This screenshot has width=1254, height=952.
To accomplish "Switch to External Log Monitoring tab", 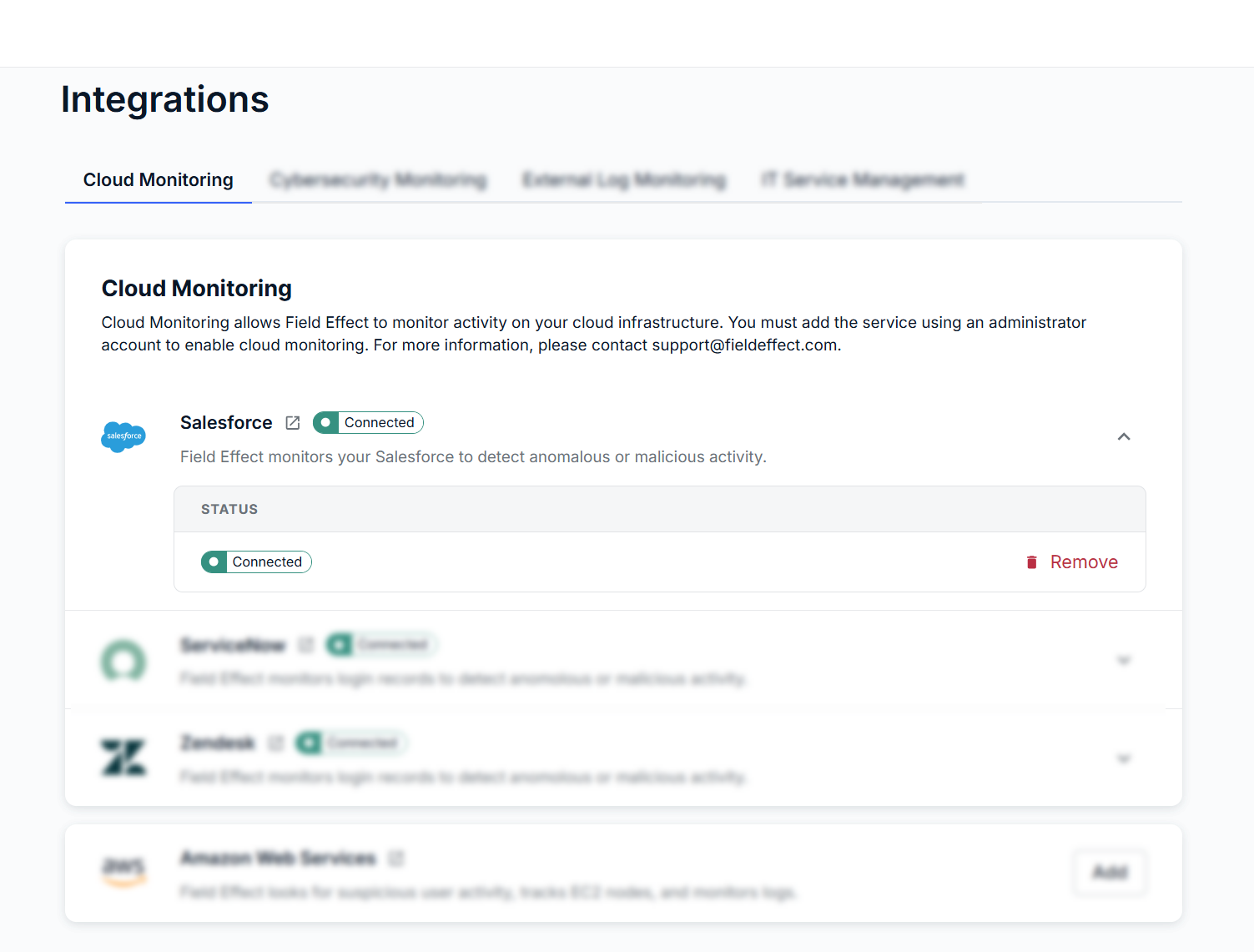I will [624, 180].
